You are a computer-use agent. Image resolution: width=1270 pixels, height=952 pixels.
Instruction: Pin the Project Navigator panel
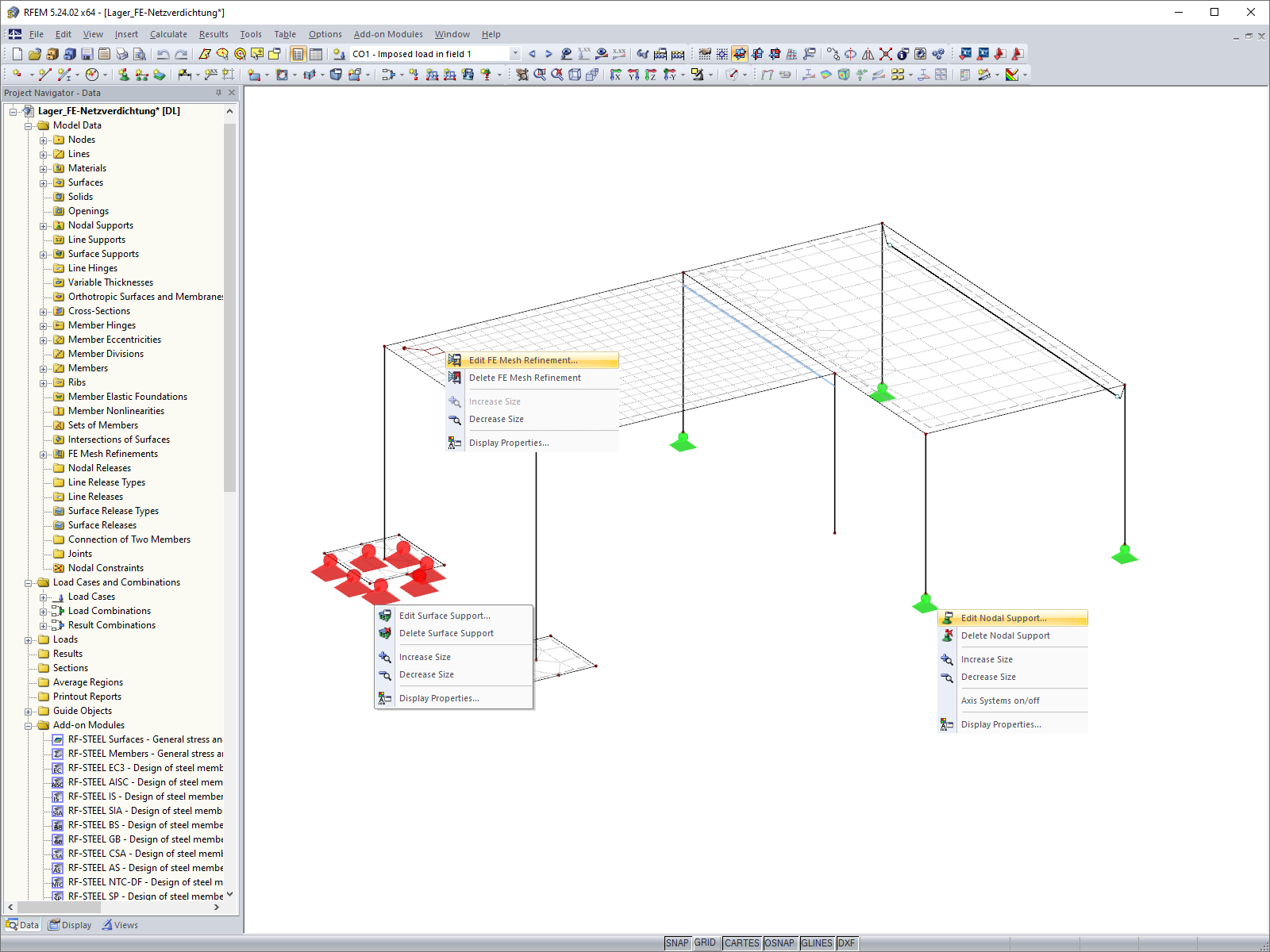pos(218,93)
